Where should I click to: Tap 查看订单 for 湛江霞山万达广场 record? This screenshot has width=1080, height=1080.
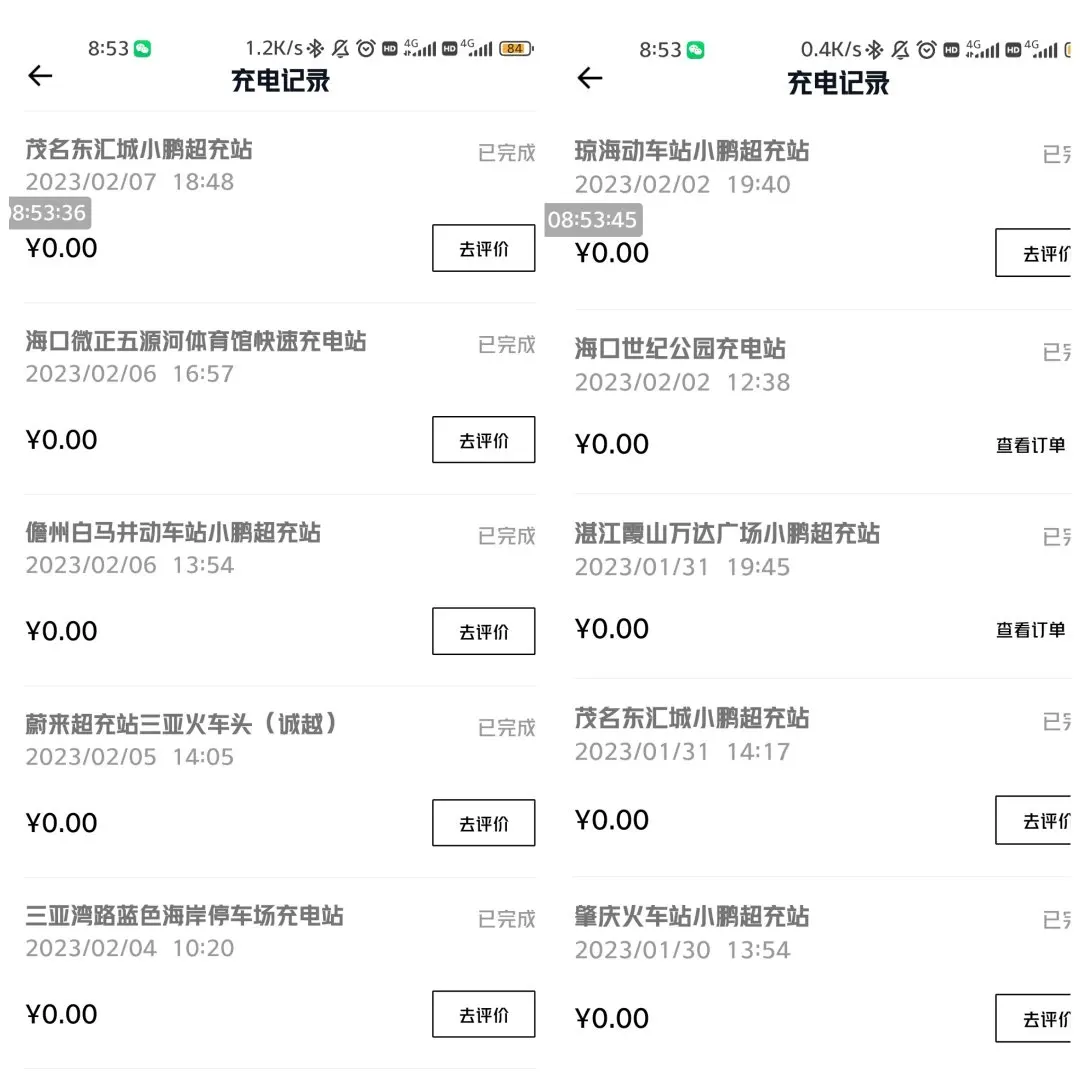click(x=1030, y=630)
